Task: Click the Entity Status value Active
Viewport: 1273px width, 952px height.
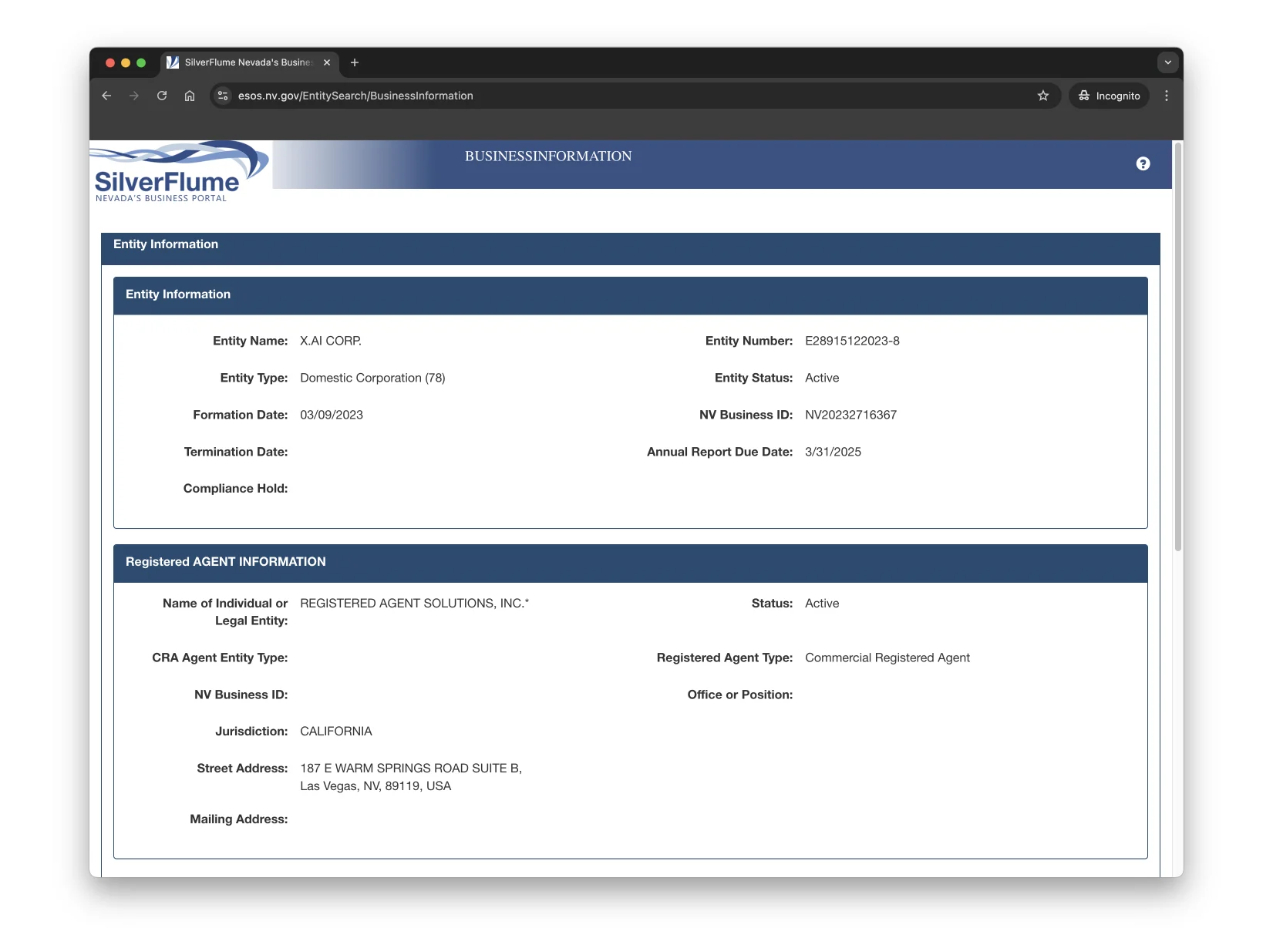Action: [822, 378]
